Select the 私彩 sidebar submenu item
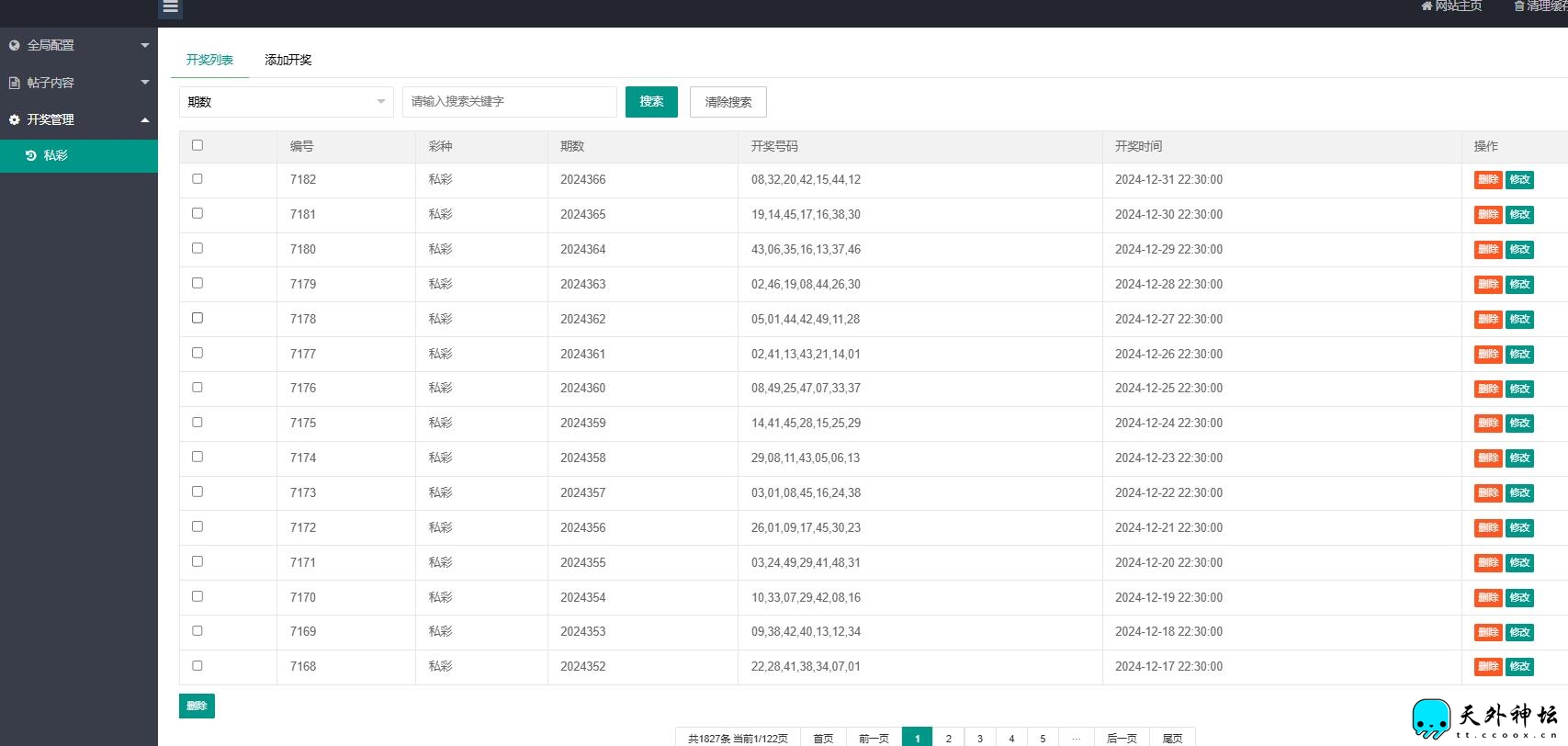This screenshot has height=746, width=1568. (x=79, y=155)
